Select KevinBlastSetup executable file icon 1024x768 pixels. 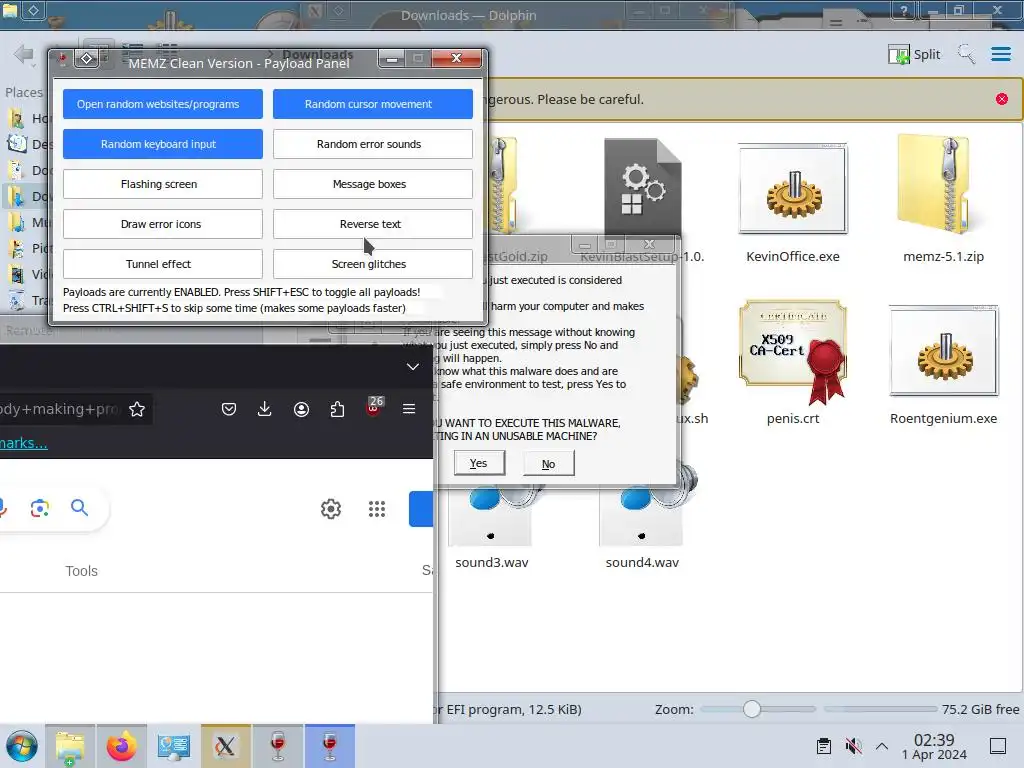coord(643,186)
